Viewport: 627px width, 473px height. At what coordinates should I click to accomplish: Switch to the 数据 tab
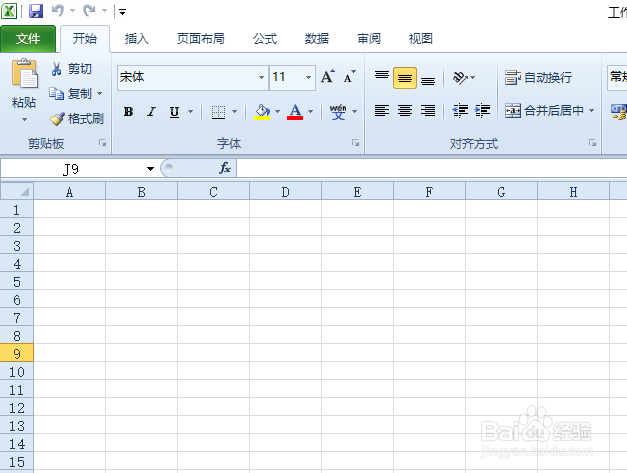click(x=316, y=39)
